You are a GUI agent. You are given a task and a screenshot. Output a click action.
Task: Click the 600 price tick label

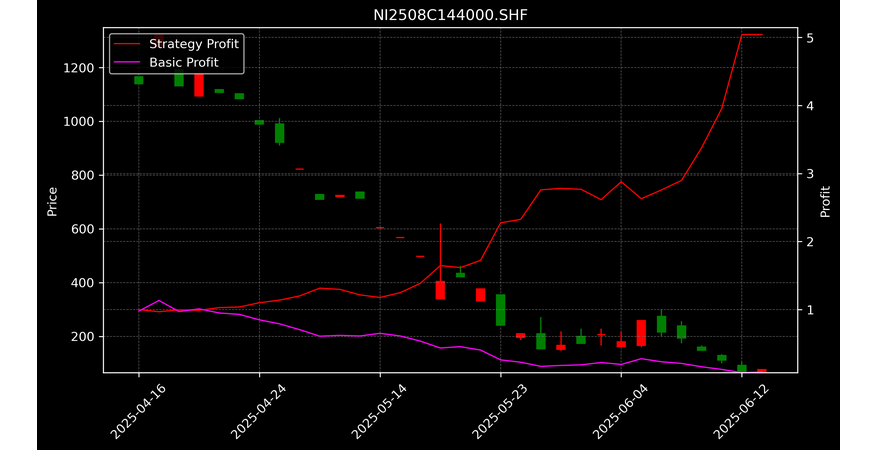pyautogui.click(x=85, y=229)
